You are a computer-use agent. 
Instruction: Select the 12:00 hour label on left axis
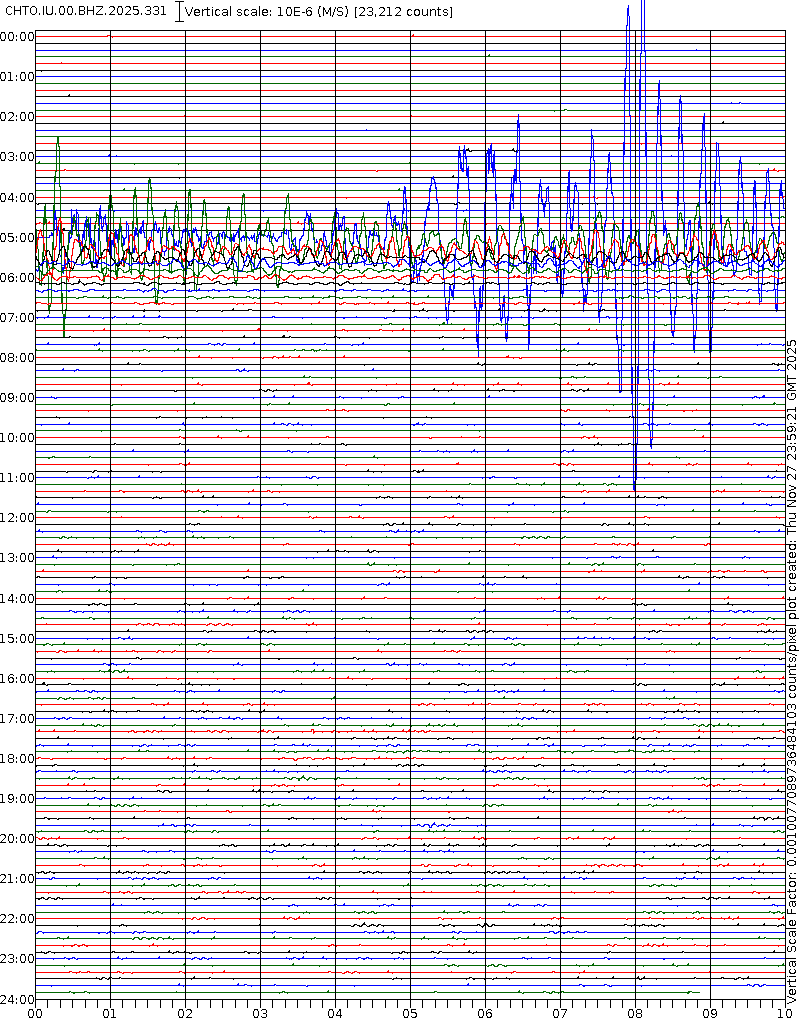17,518
